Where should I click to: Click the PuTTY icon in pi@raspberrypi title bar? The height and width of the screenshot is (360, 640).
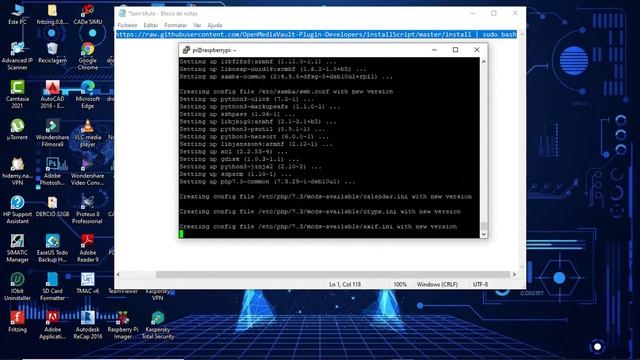tap(186, 50)
